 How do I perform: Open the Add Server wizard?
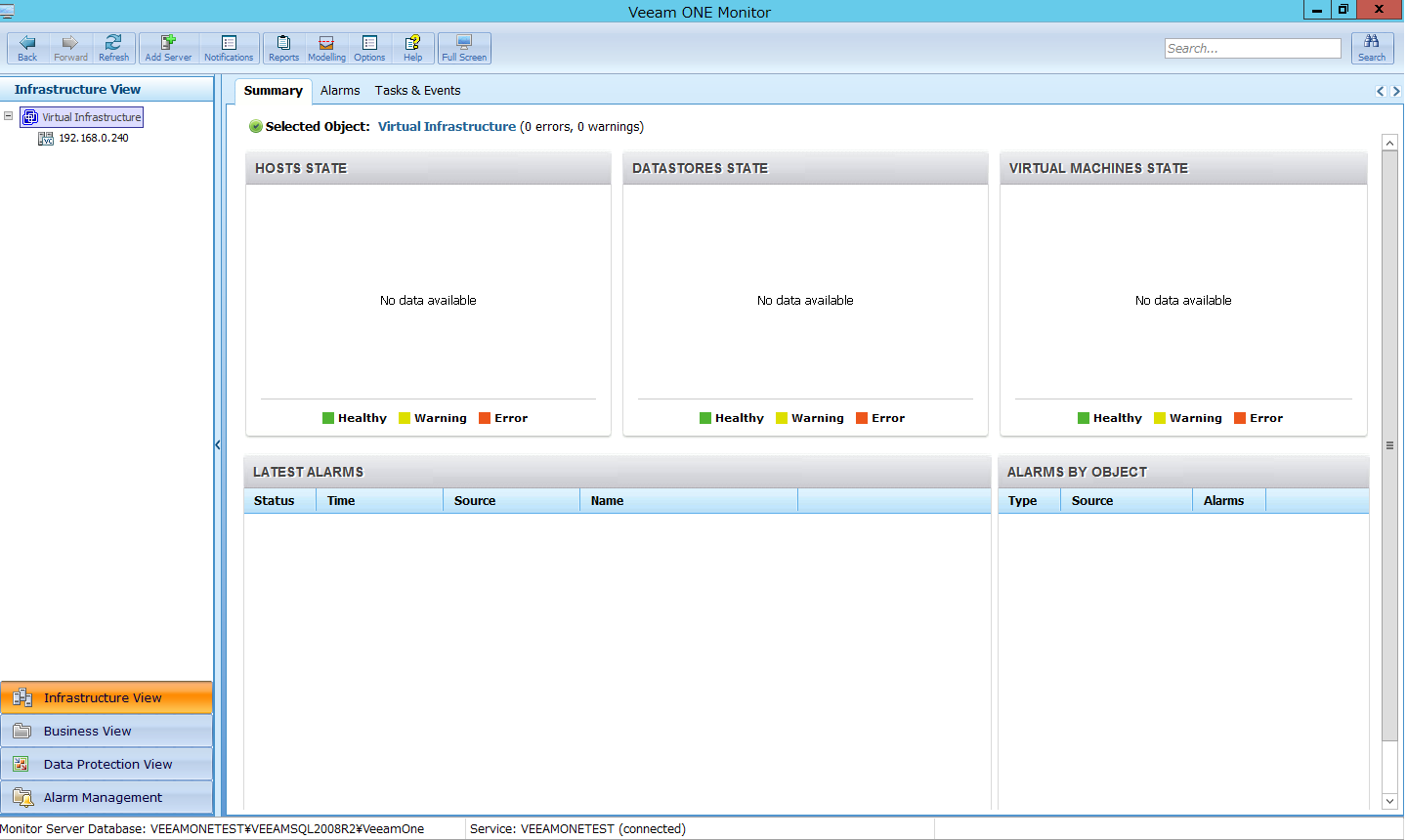(168, 48)
